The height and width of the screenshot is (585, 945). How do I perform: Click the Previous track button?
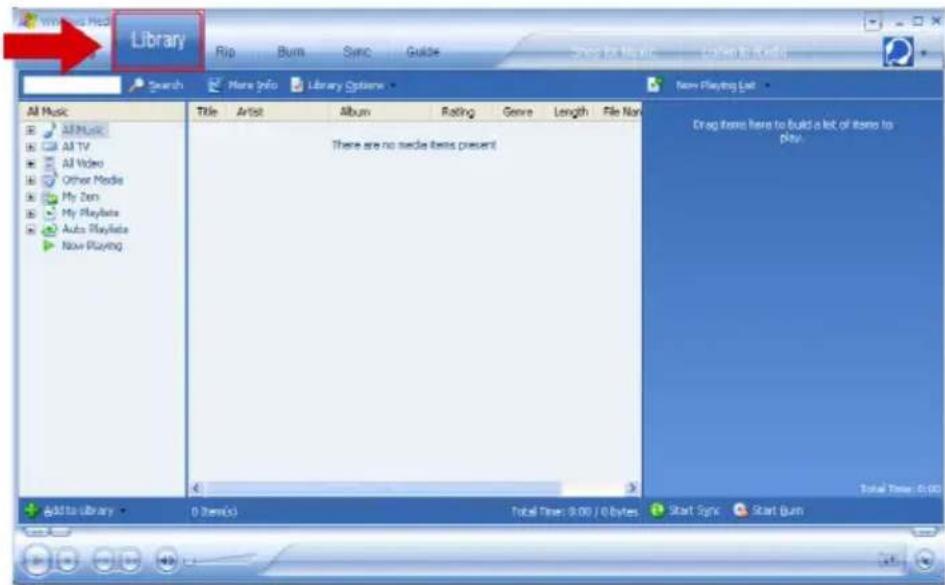pos(105,562)
